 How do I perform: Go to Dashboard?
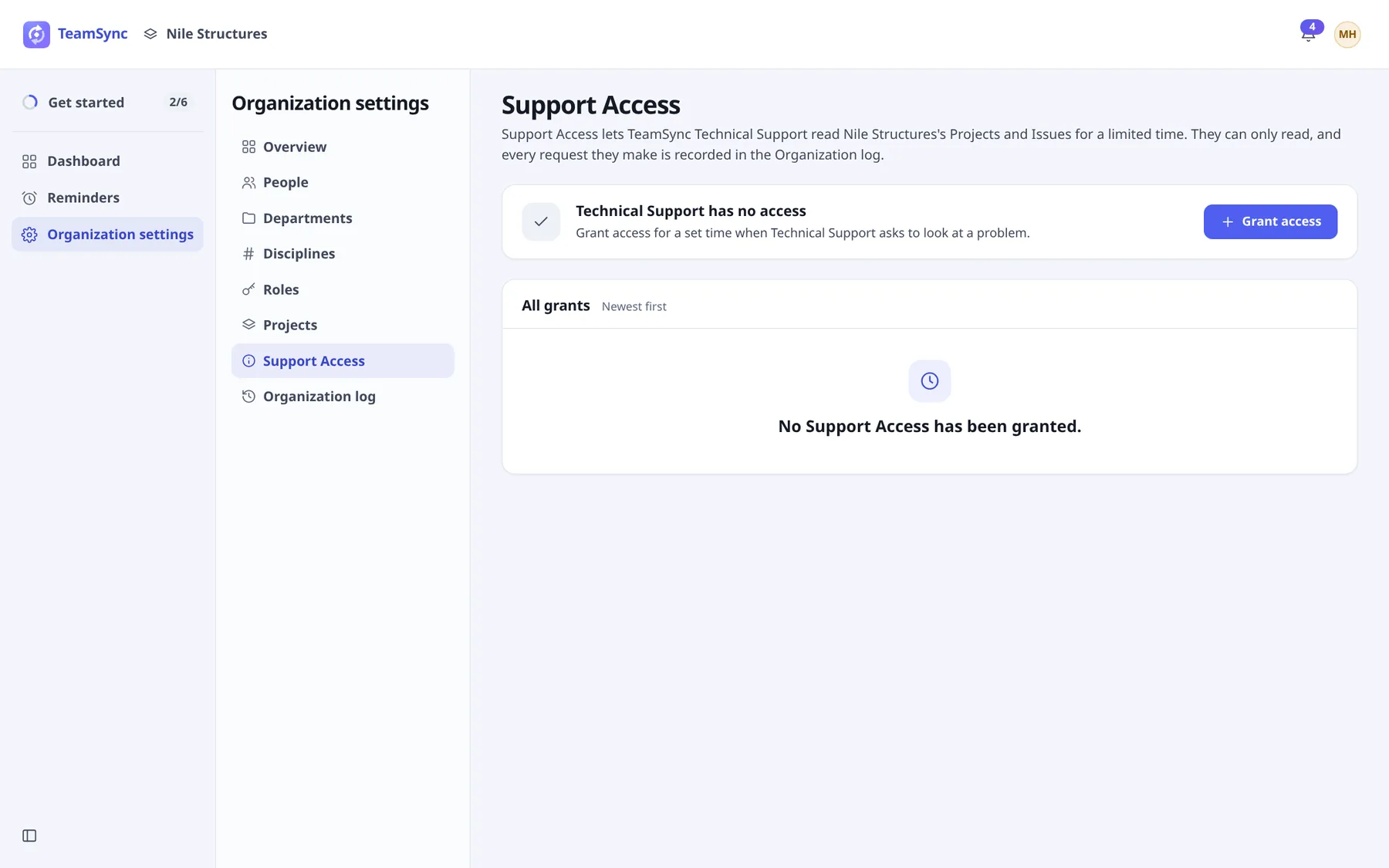pyautogui.click(x=107, y=161)
